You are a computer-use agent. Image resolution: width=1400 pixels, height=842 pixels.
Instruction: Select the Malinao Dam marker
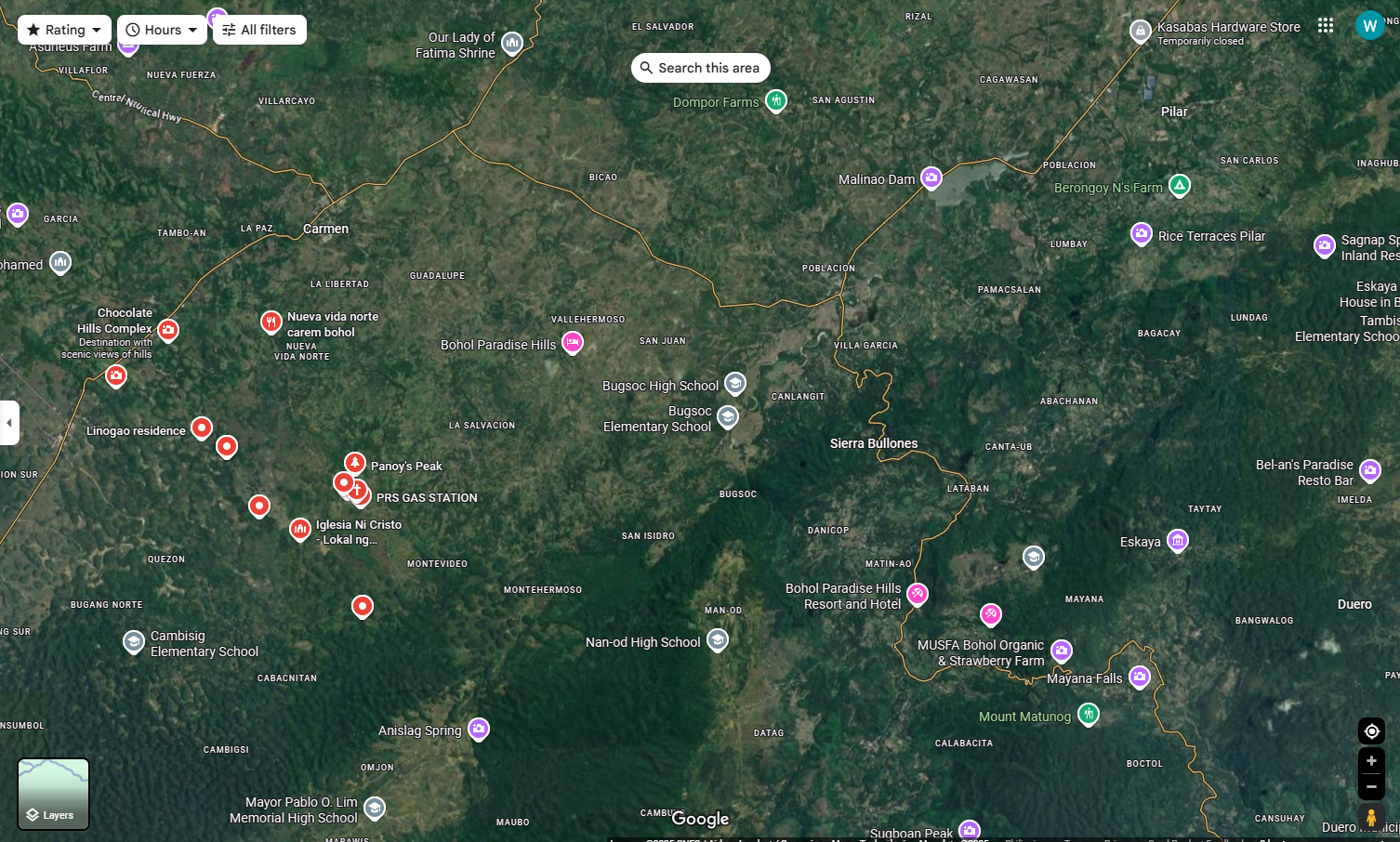pyautogui.click(x=931, y=178)
